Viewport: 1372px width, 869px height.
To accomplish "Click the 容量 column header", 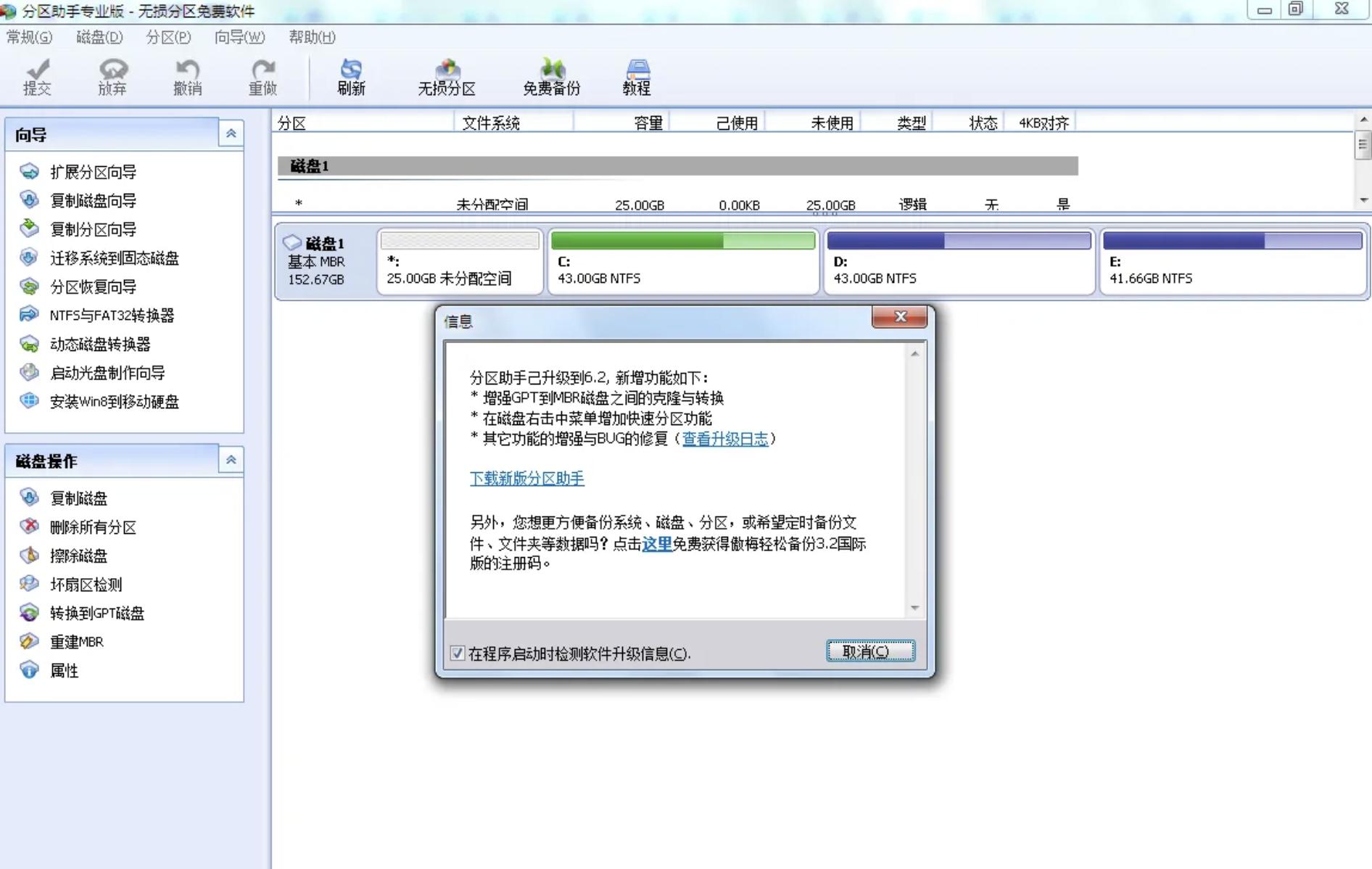I will (x=621, y=123).
